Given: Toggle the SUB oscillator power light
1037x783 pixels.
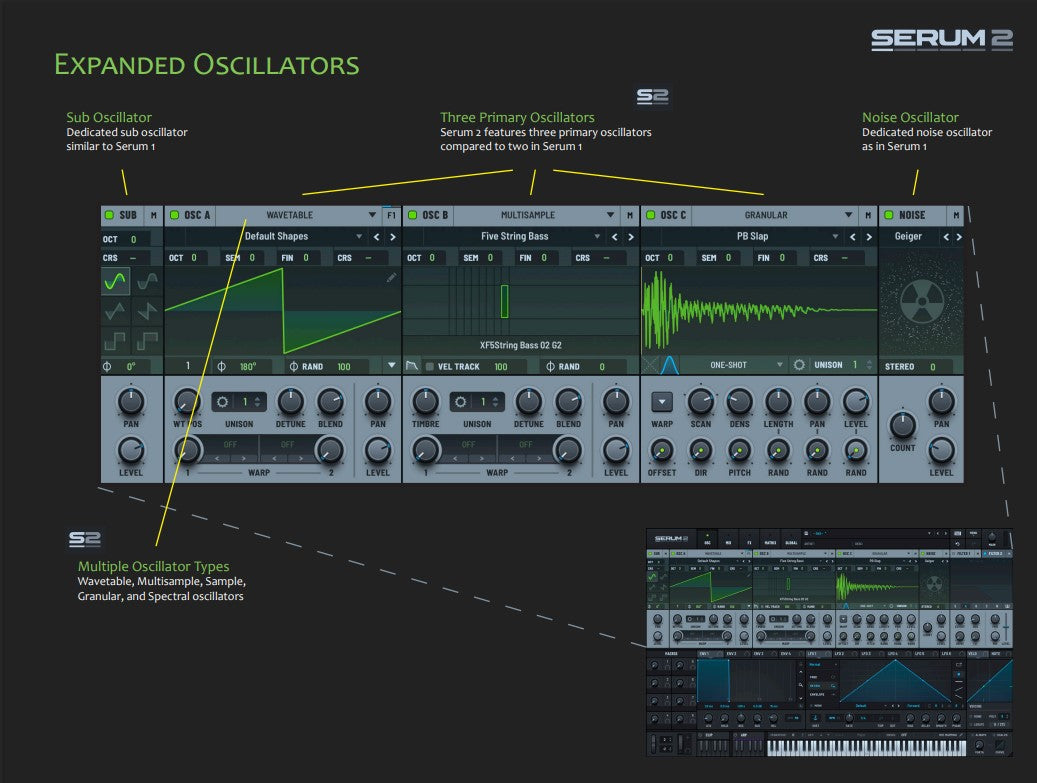Looking at the screenshot, I should click(109, 215).
